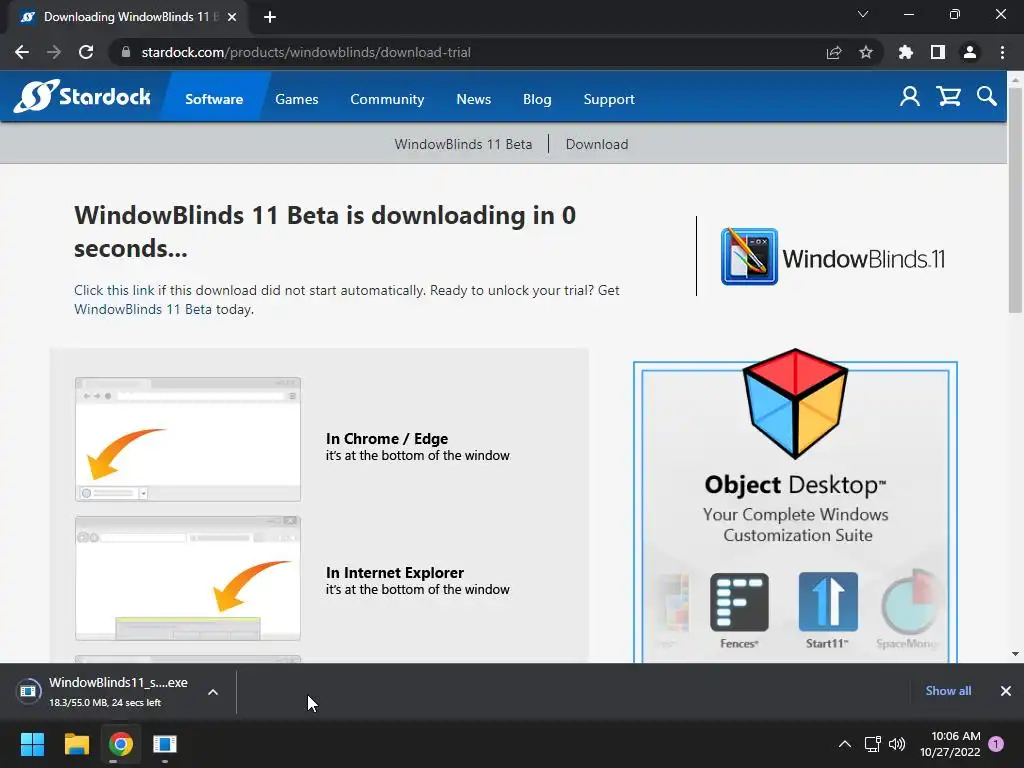Image resolution: width=1024 pixels, height=768 pixels.
Task: Open the blue window app on taskbar
Action: pos(165,744)
